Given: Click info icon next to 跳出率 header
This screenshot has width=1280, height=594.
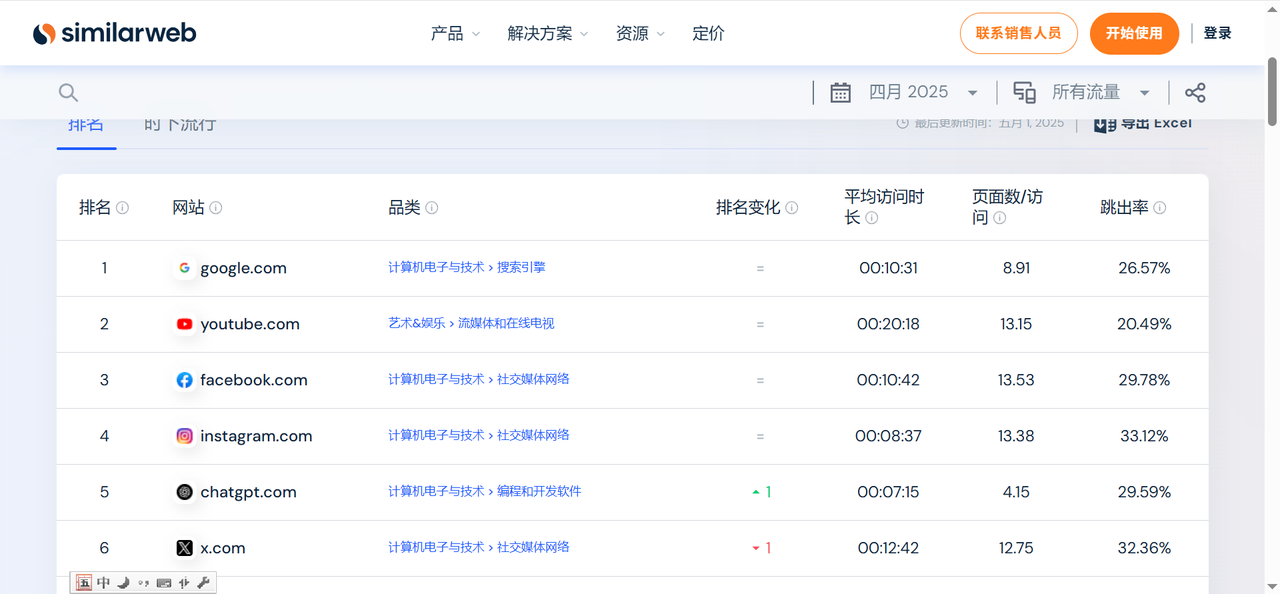Looking at the screenshot, I should coord(1160,208).
